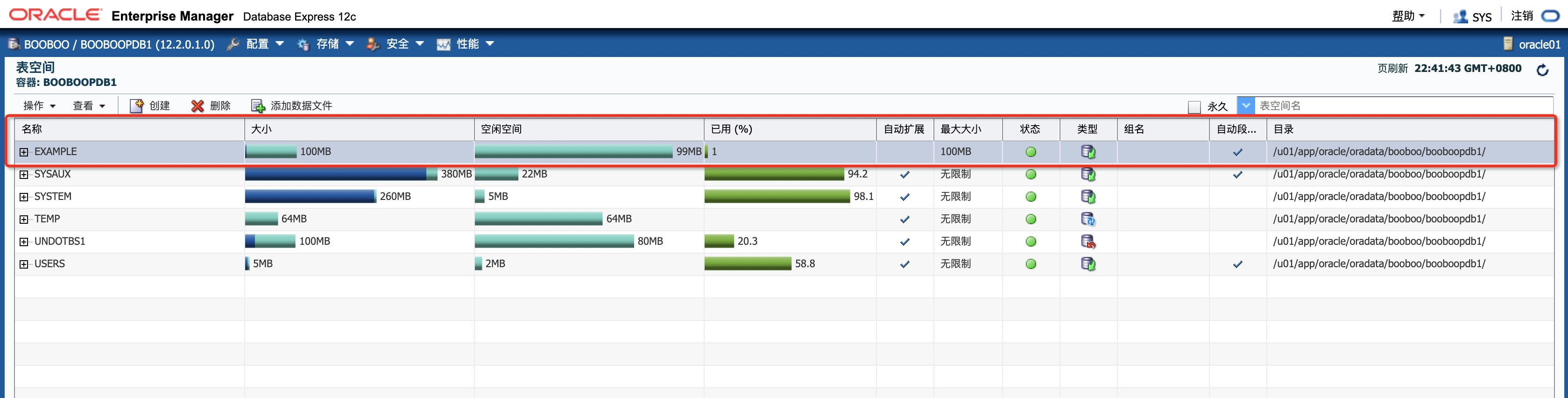Open the 存储 menu
Screen dimensions: 1568x398
(326, 44)
